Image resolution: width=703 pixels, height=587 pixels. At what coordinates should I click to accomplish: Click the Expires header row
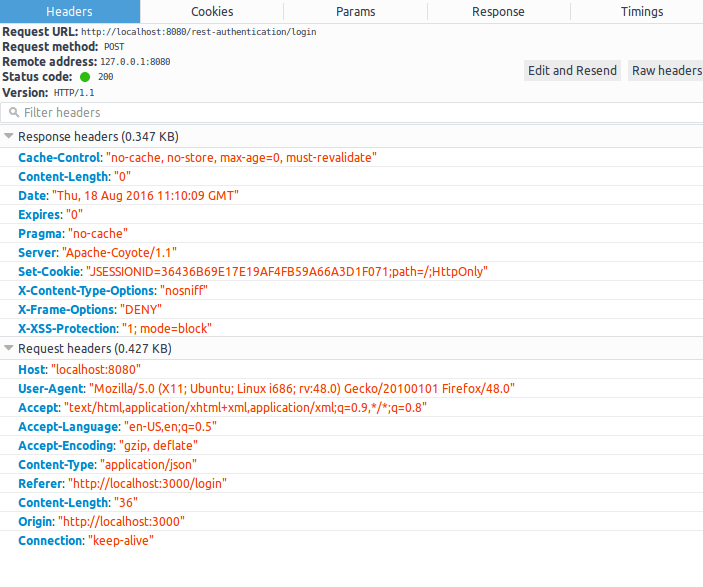pos(352,214)
